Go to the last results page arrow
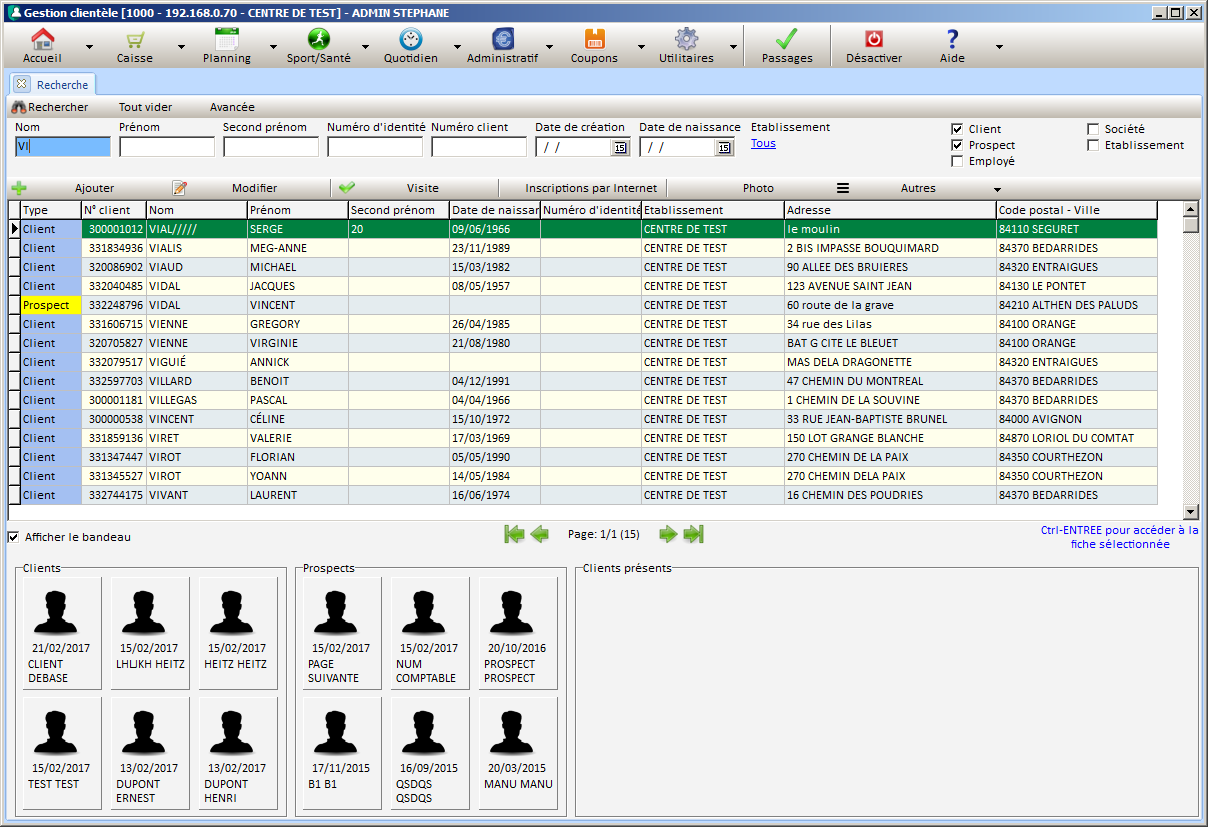Image resolution: width=1208 pixels, height=827 pixels. coord(693,534)
